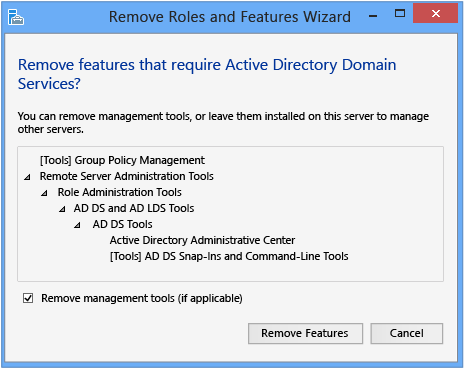Maximize the wizard window

click(400, 13)
